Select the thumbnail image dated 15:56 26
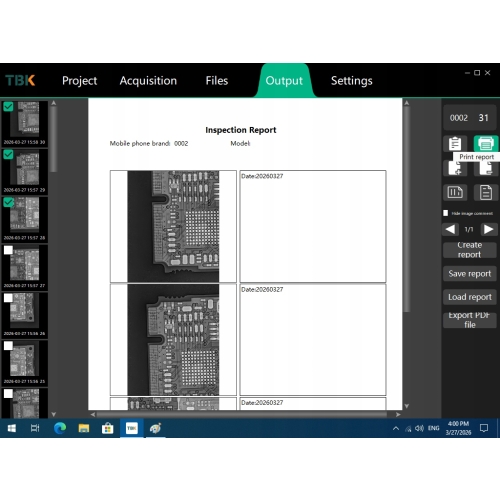The width and height of the screenshot is (500, 500). point(25,315)
